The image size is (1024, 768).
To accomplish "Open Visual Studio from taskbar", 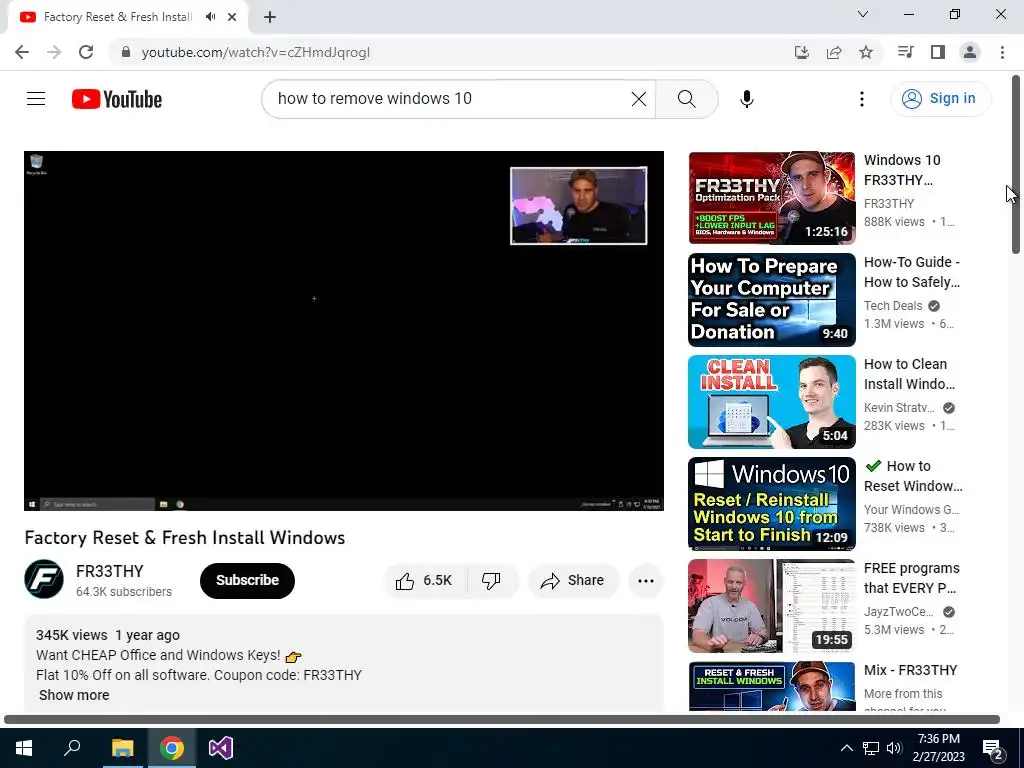I will pyautogui.click(x=221, y=748).
